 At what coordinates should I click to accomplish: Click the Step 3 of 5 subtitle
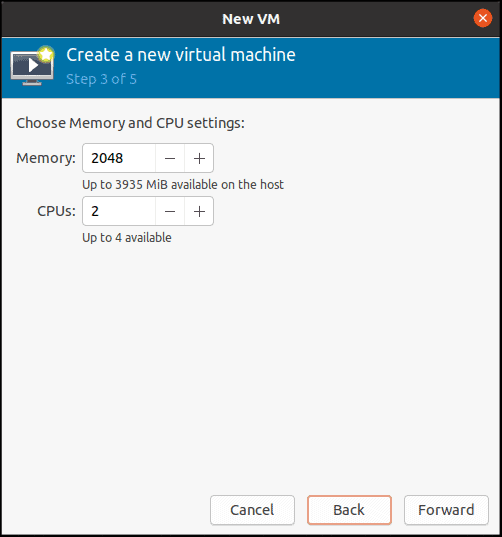click(101, 79)
